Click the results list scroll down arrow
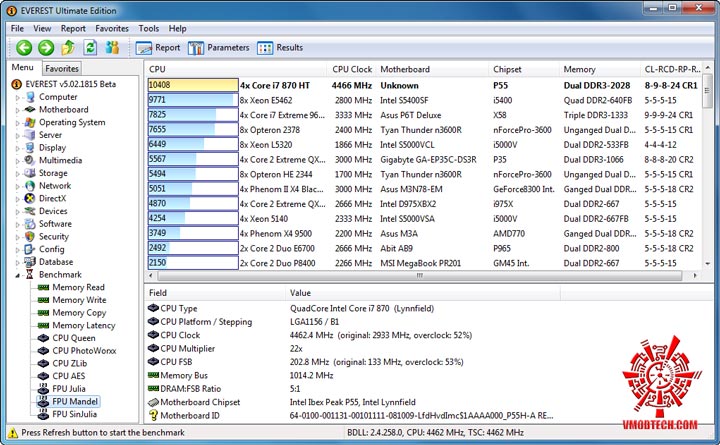 [707, 264]
